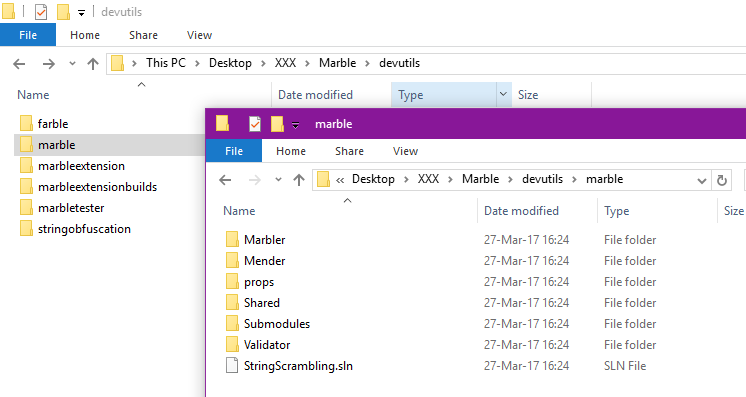Sort by Name column in devutils window
746x397 pixels.
pyautogui.click(x=33, y=95)
